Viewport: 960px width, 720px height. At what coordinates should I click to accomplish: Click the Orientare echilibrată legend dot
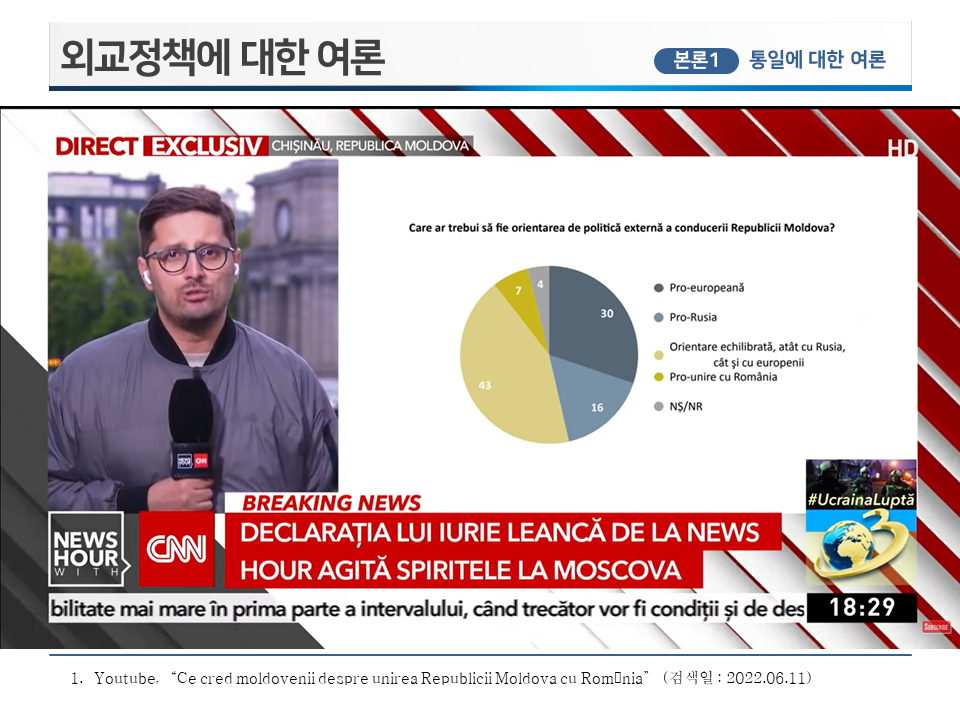click(659, 354)
